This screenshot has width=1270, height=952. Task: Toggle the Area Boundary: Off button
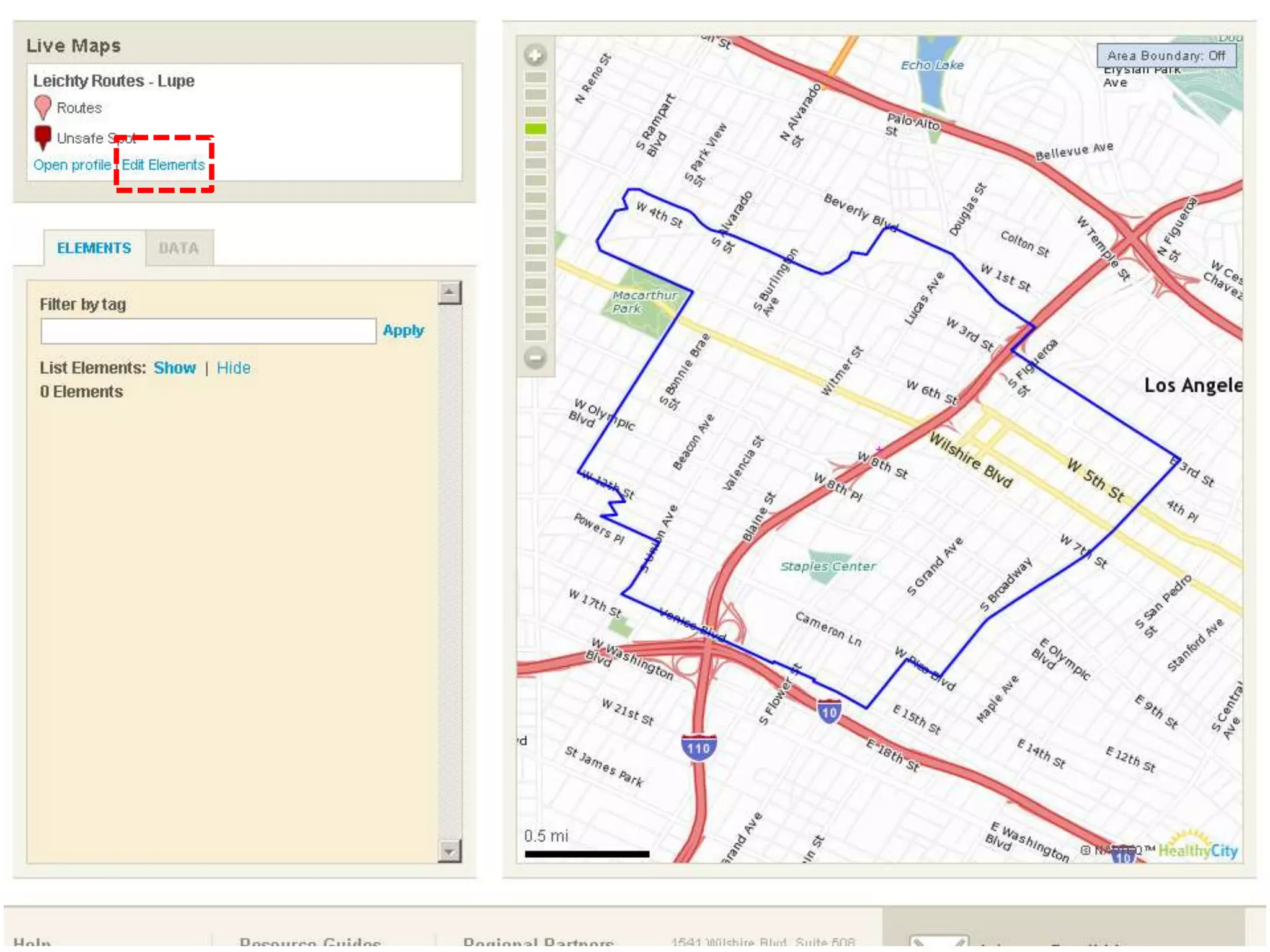point(1166,56)
